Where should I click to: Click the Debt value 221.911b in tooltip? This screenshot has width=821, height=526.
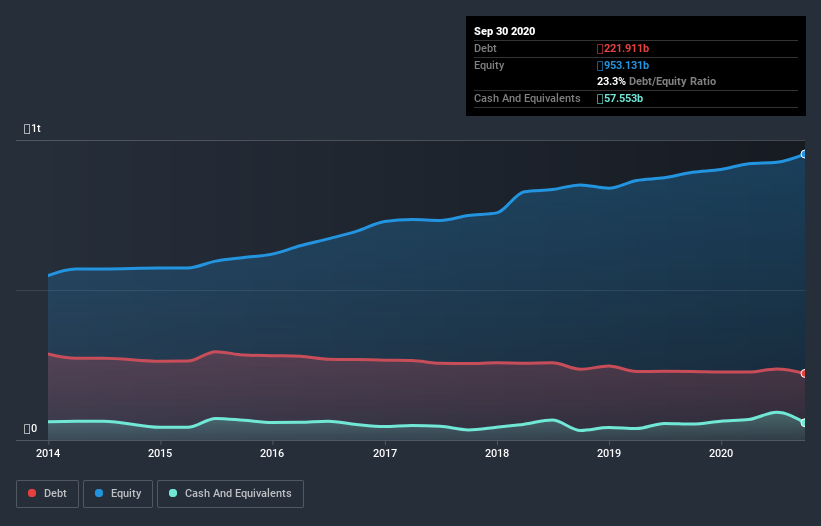pos(623,49)
